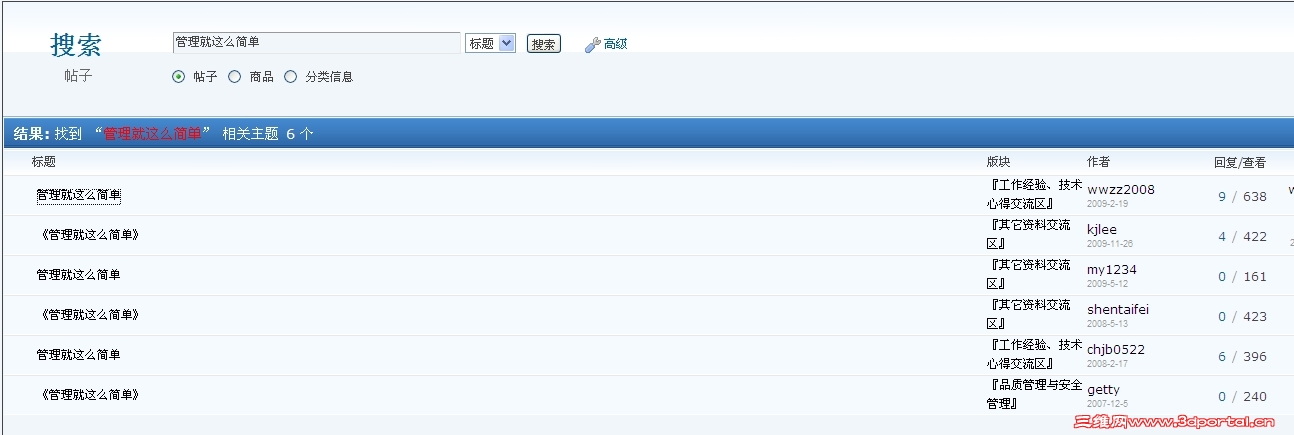Open the board 『品质管理与安全管理』 in getty's row

(1034, 395)
